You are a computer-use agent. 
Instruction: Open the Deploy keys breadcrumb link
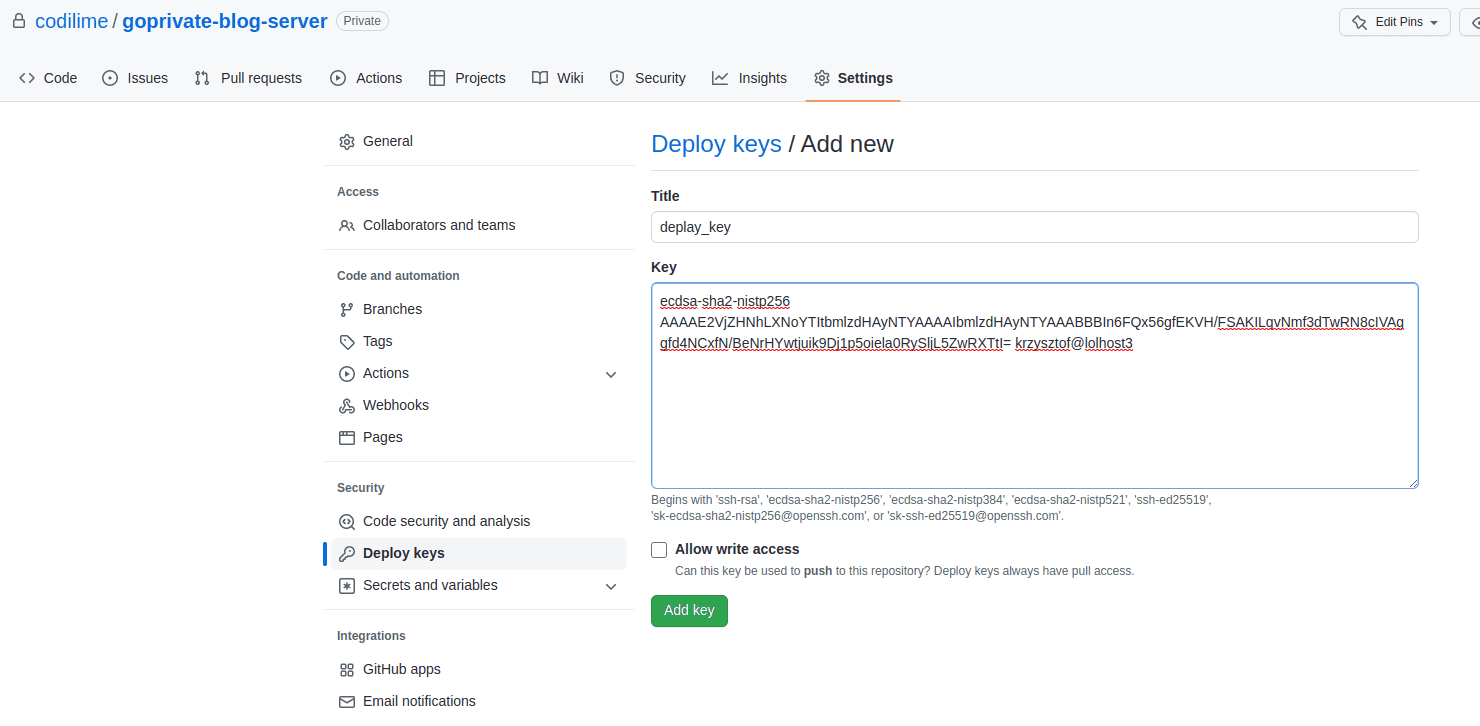(716, 144)
